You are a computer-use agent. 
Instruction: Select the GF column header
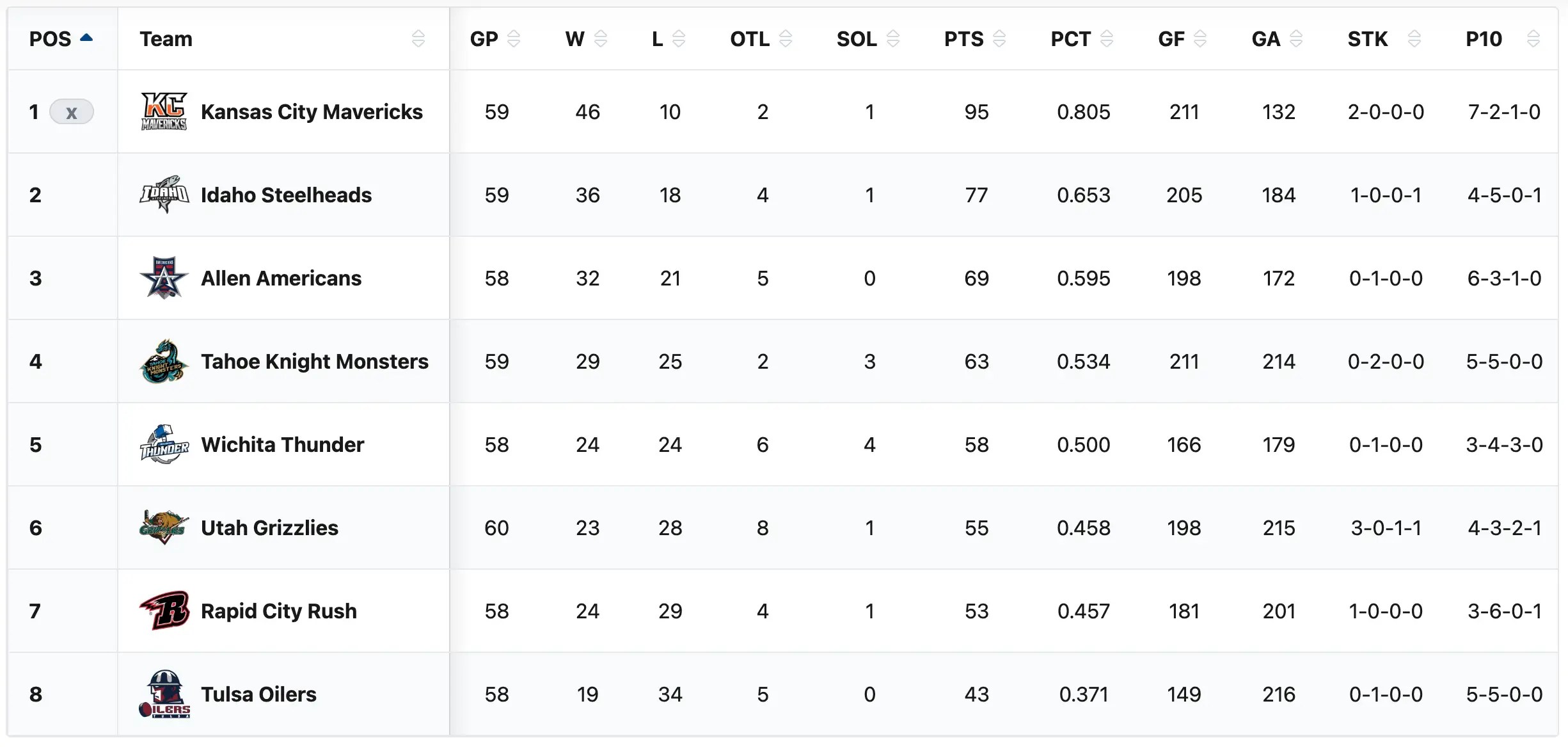[1172, 39]
